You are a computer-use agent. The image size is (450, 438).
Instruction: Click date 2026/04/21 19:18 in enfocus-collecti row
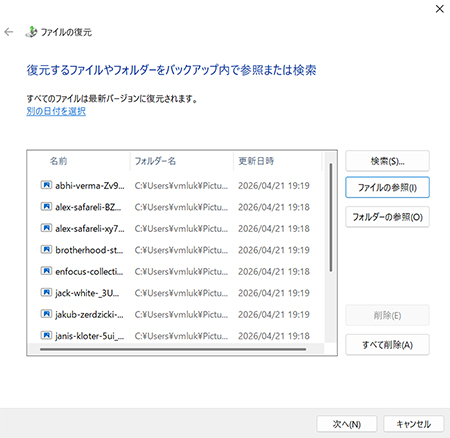pos(274,271)
